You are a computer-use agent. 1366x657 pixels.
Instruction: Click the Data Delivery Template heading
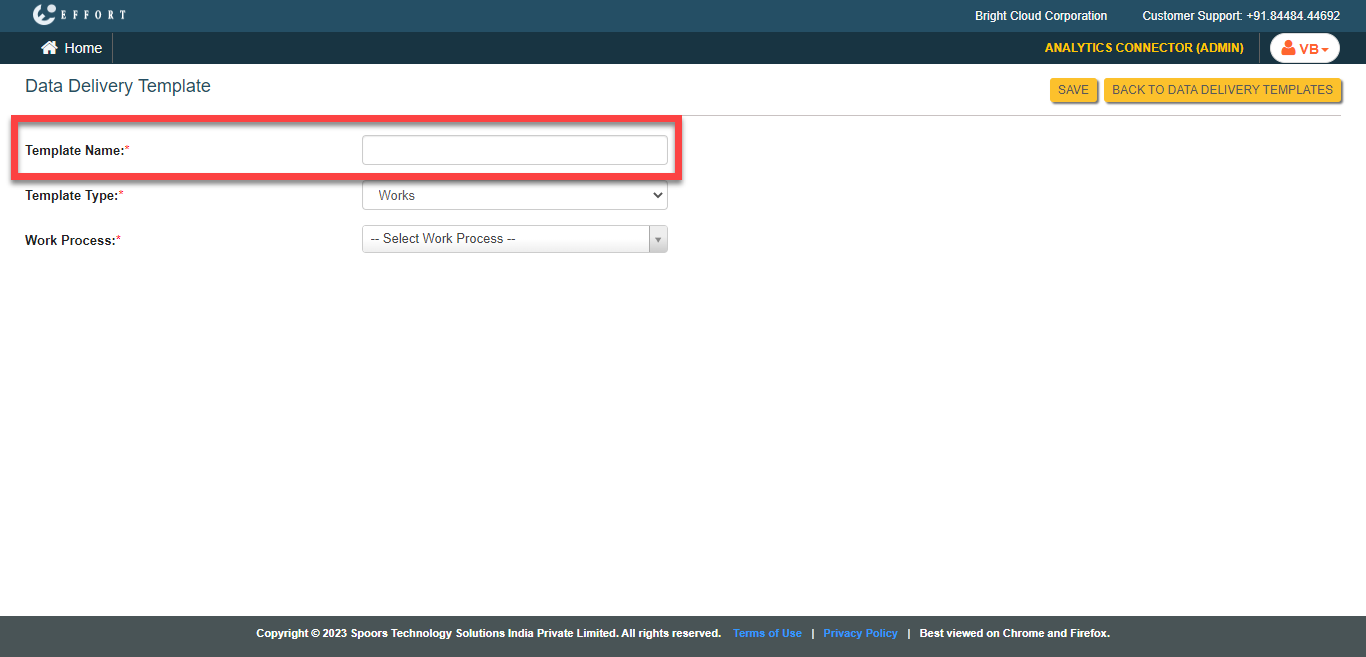click(x=118, y=86)
